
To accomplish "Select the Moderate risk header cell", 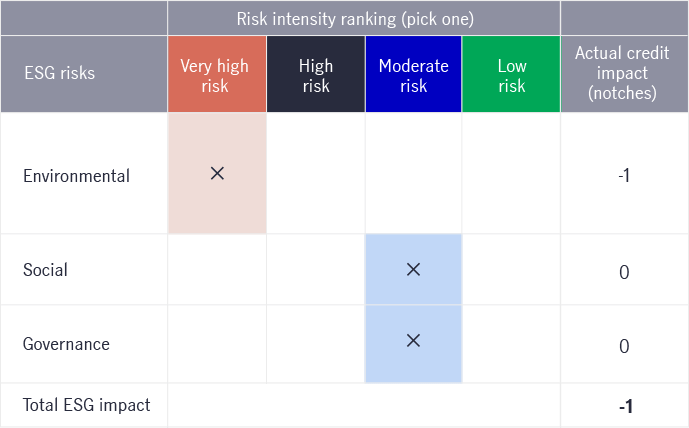I will (x=413, y=74).
